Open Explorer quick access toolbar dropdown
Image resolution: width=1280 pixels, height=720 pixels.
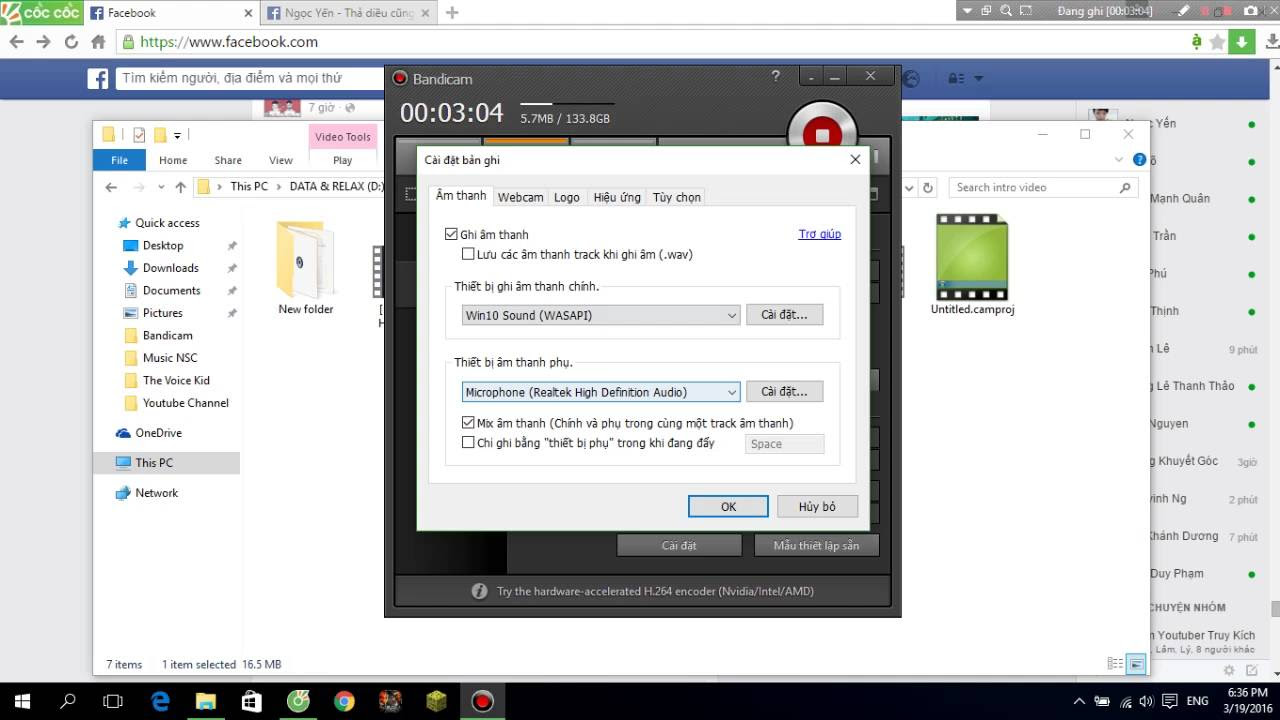[x=177, y=135]
